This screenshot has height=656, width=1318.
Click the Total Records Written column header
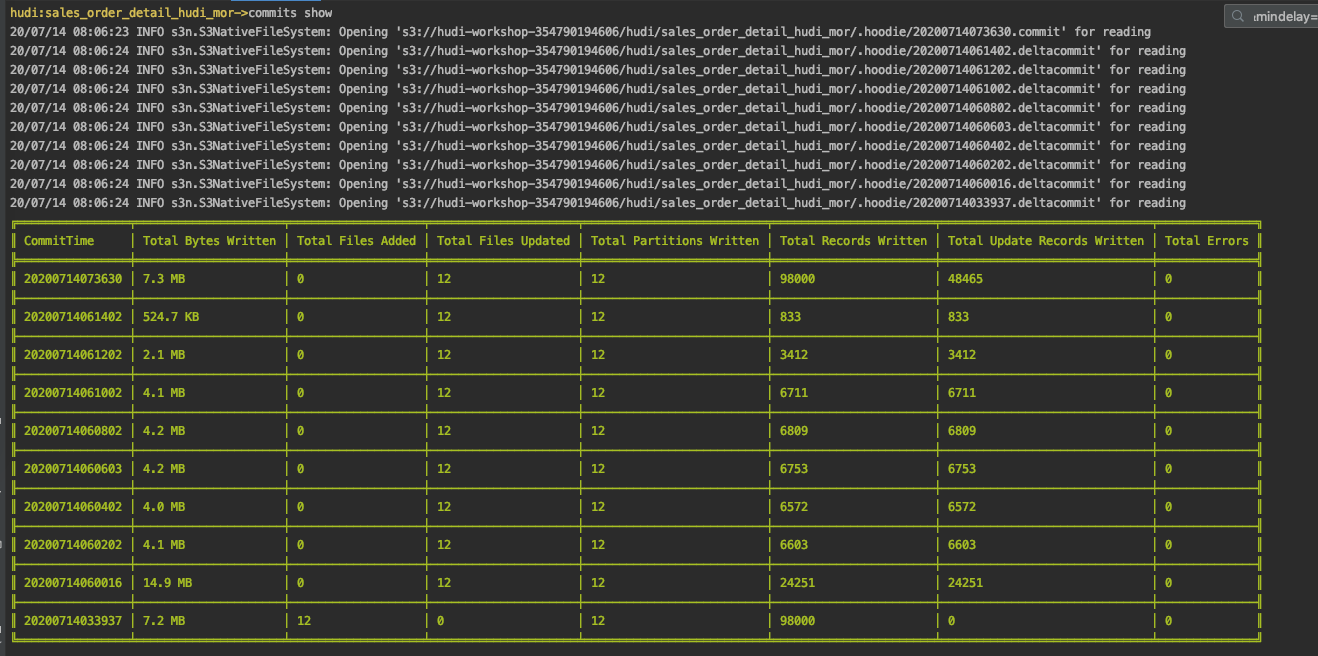(x=853, y=241)
